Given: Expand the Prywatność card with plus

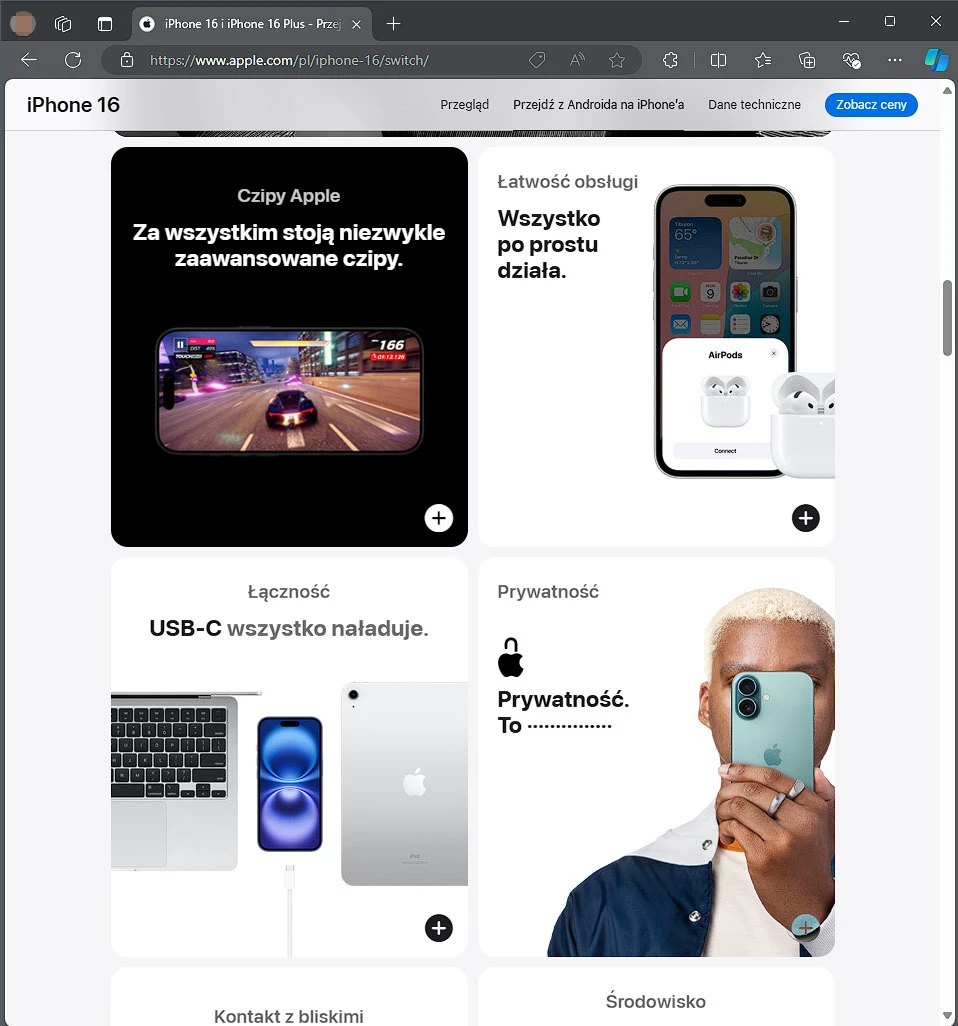Looking at the screenshot, I should click(806, 927).
